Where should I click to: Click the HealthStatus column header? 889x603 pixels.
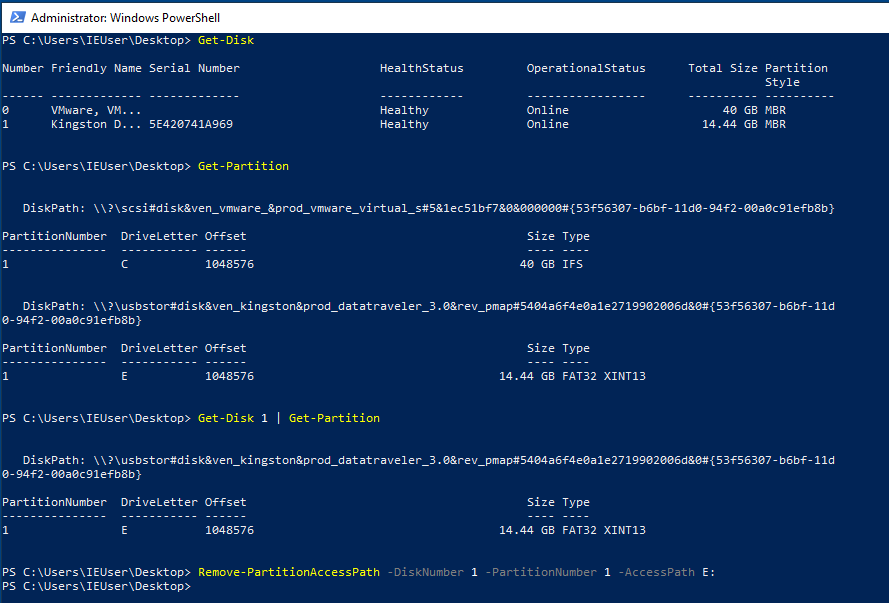(x=421, y=68)
